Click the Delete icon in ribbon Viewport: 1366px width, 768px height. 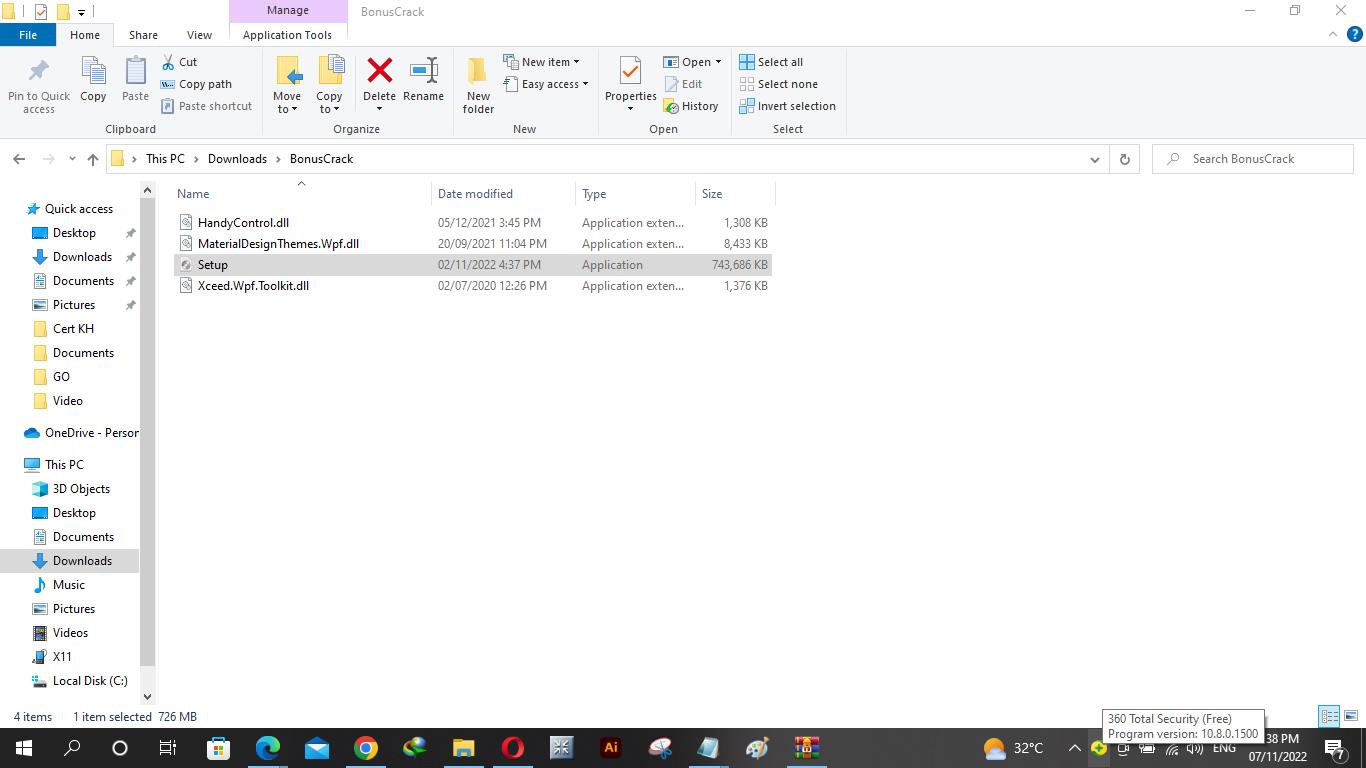[379, 72]
